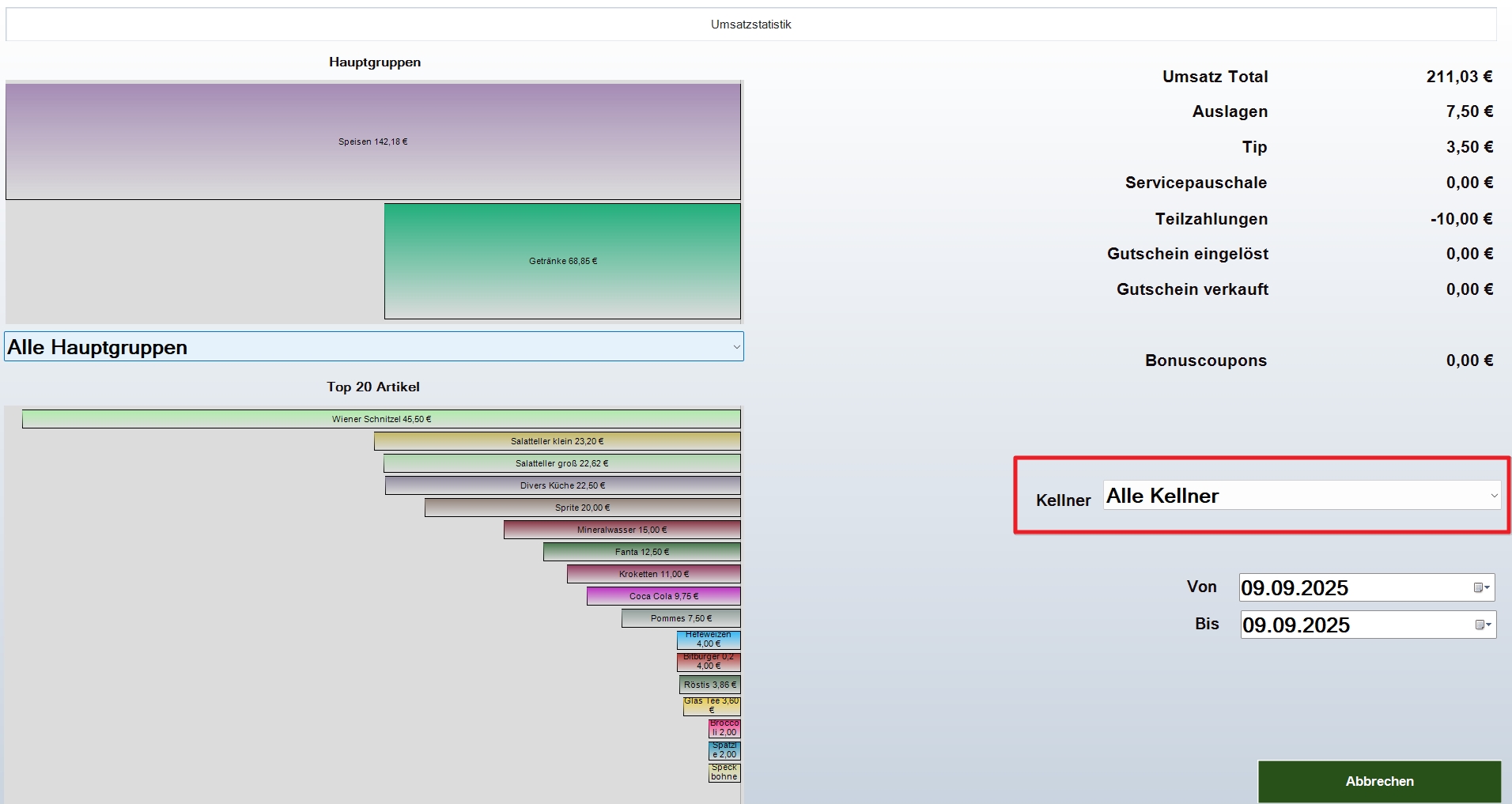This screenshot has width=1512, height=804.
Task: Click the Salatteller klein 23,20 € bar
Action: pyautogui.click(x=558, y=441)
